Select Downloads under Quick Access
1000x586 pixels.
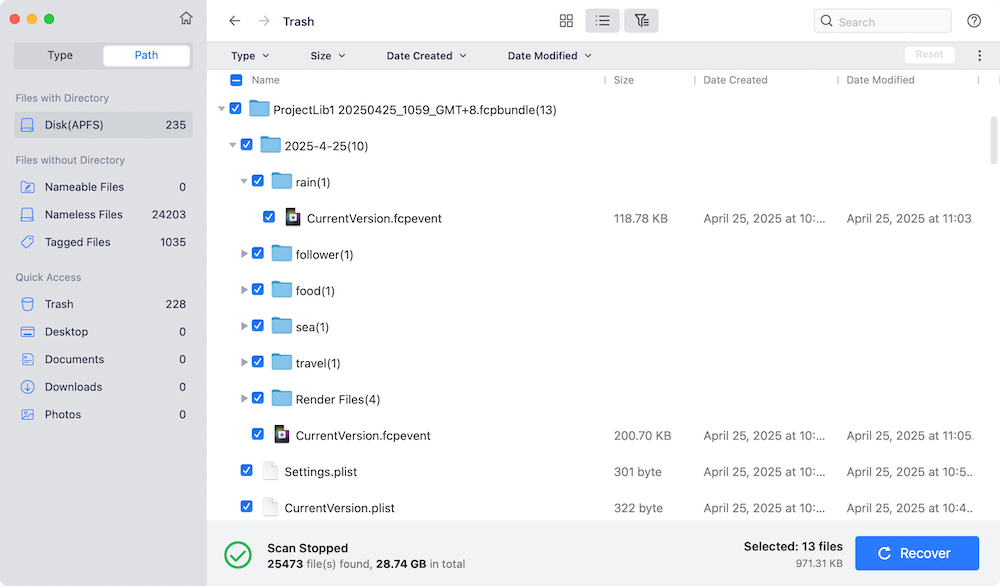tap(73, 386)
